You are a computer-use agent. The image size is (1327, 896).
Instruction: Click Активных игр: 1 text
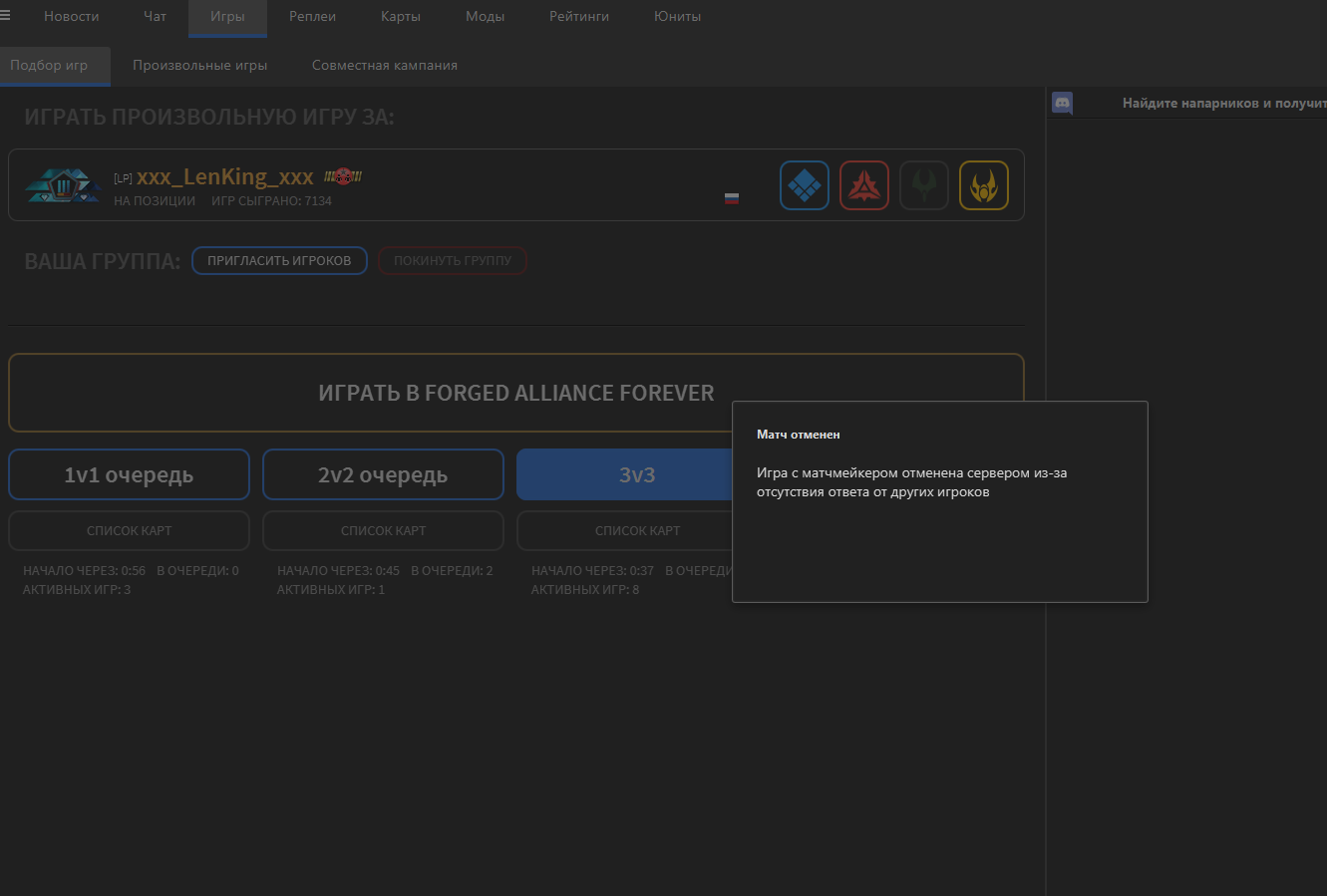(x=331, y=590)
